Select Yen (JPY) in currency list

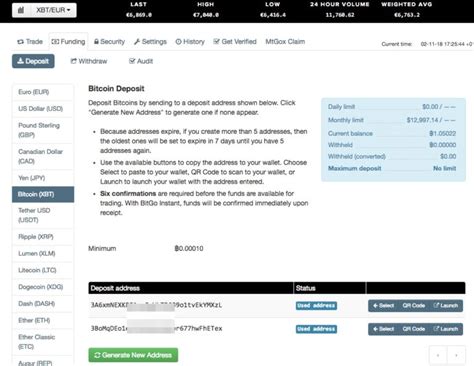[43, 178]
